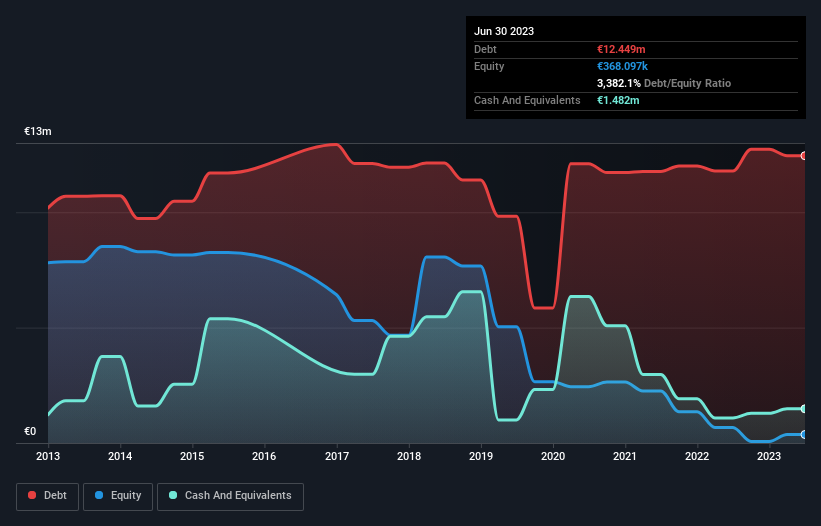This screenshot has width=821, height=526.
Task: Click the 2015 x-axis label
Action: (x=192, y=456)
